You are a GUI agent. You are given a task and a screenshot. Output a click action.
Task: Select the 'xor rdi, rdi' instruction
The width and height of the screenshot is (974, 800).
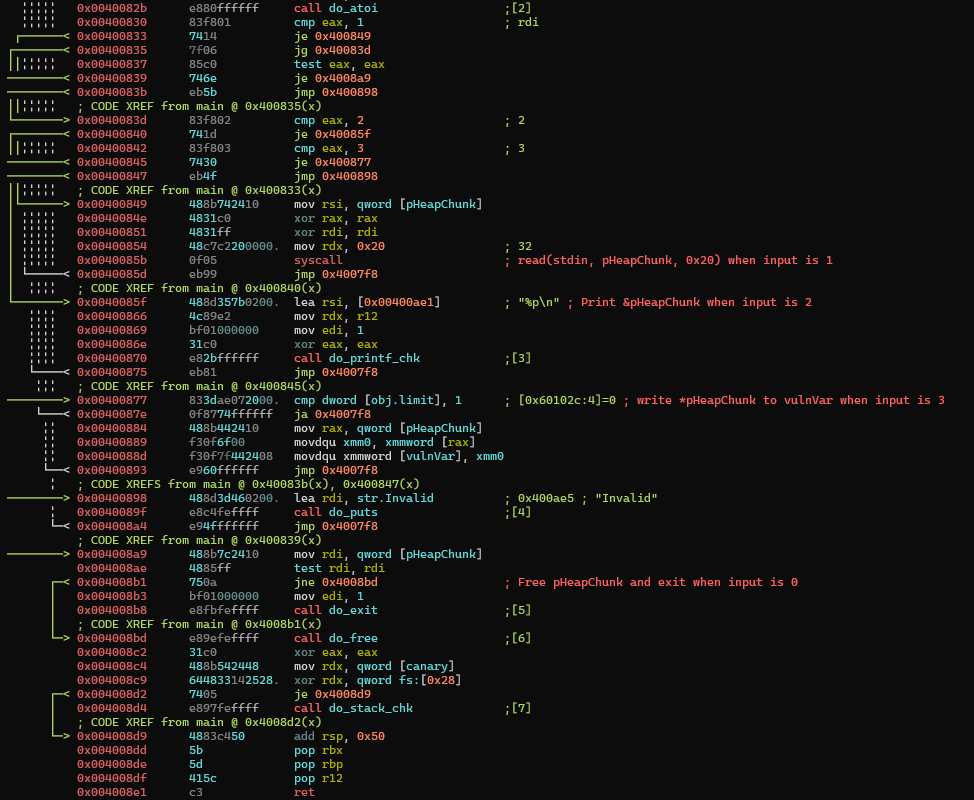coord(335,232)
